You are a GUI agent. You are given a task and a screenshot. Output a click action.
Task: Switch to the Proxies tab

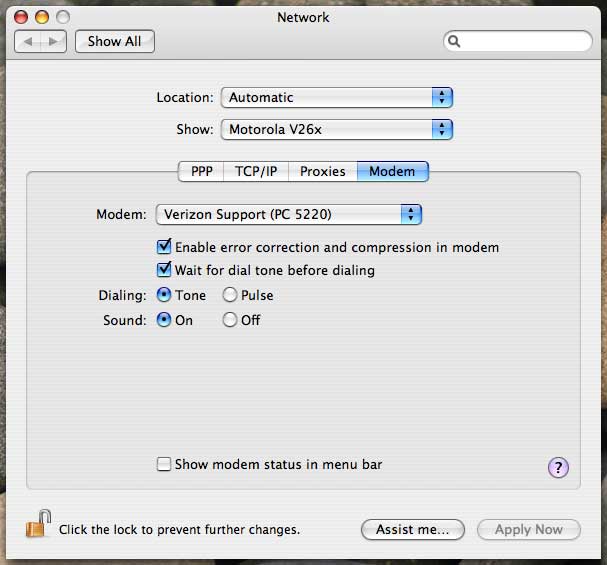[322, 171]
